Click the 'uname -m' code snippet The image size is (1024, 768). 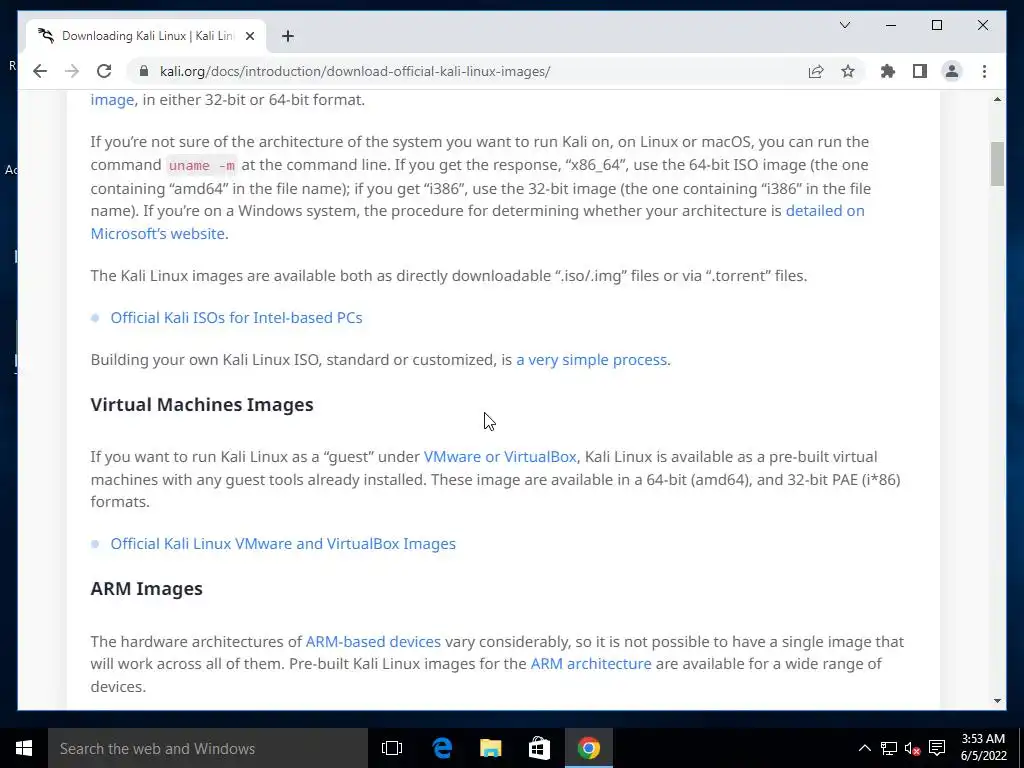[201, 165]
